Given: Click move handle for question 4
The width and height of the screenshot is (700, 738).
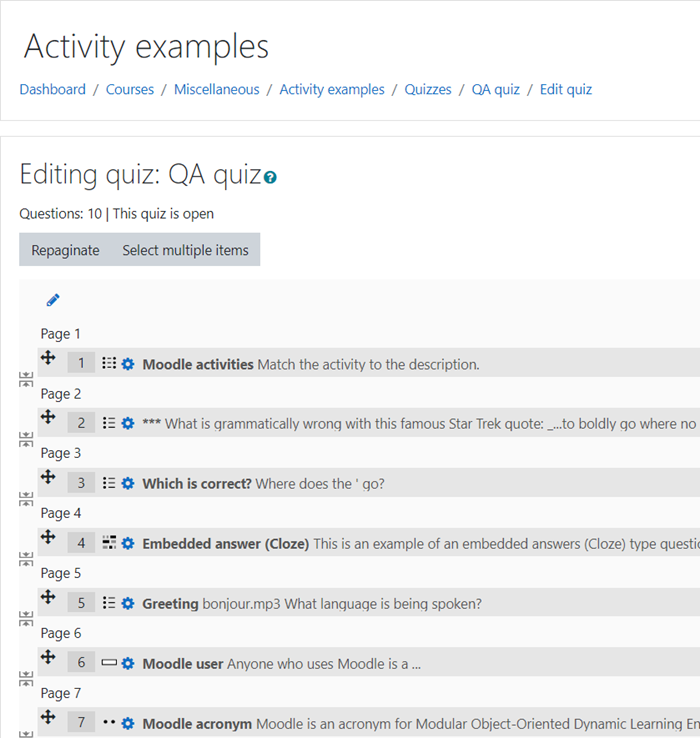Looking at the screenshot, I should coord(48,537).
